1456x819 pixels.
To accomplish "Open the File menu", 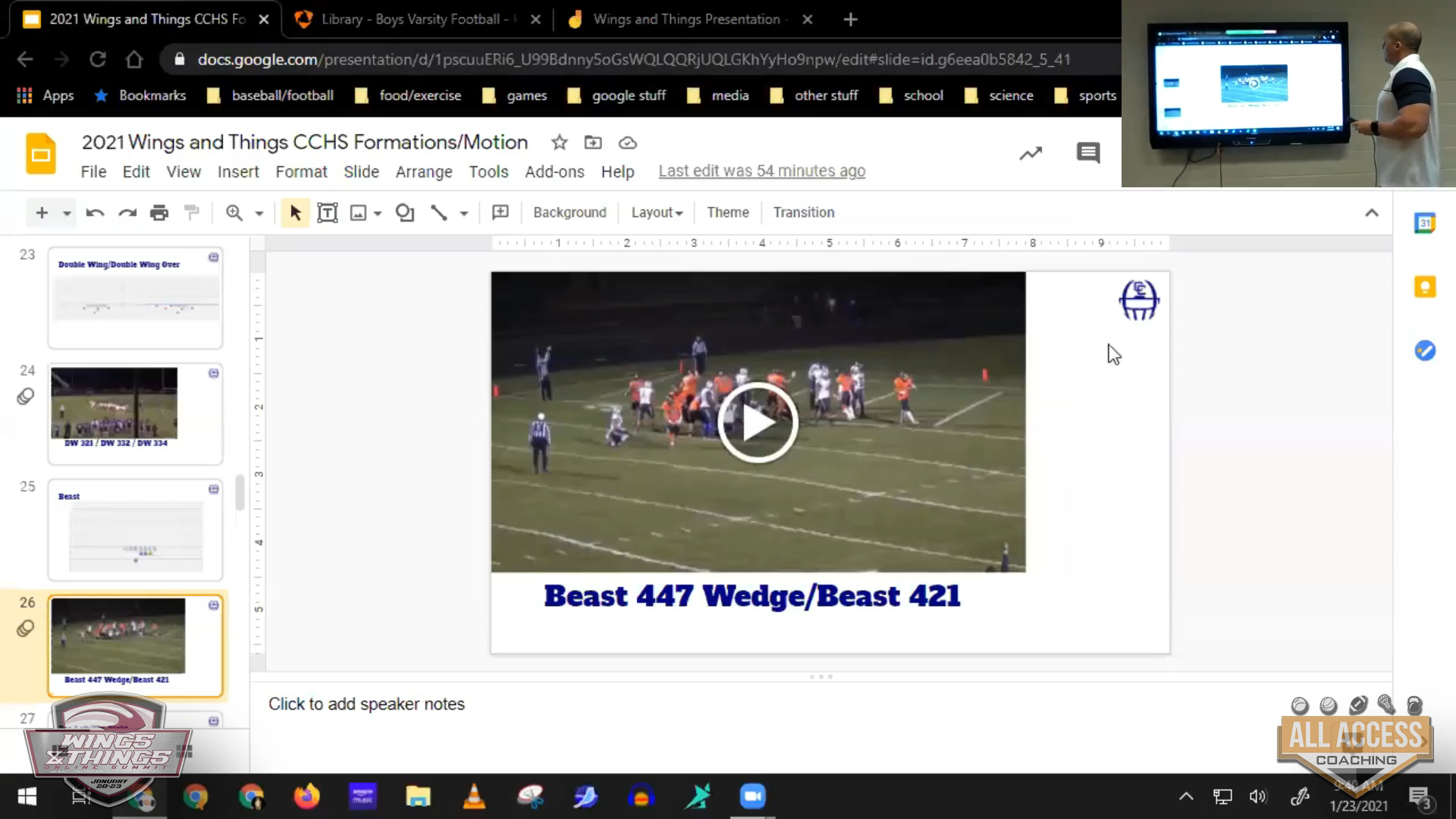I will 93,172.
